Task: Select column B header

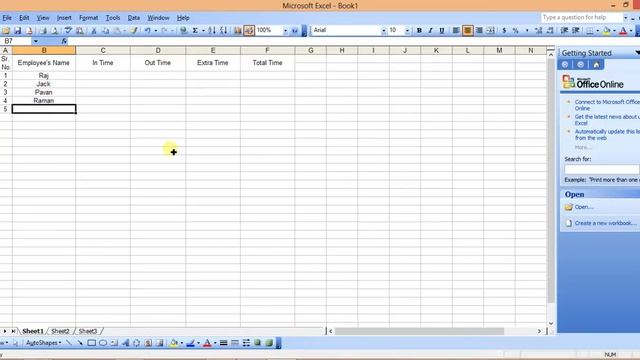Action: [x=44, y=50]
